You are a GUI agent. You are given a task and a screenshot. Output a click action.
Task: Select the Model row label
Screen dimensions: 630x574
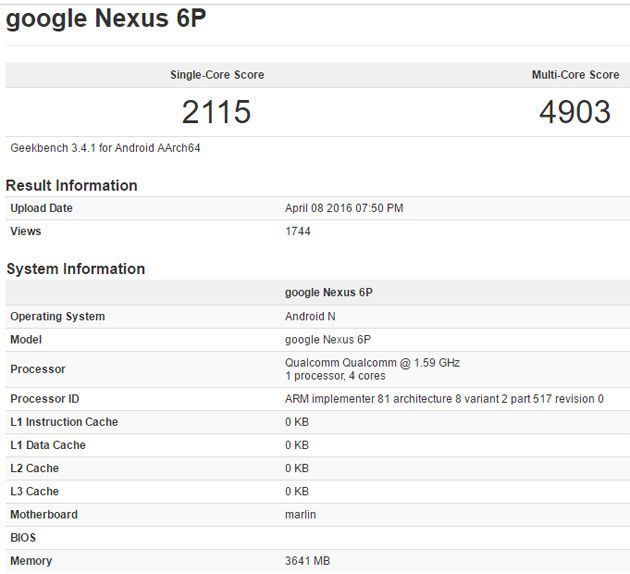click(x=26, y=339)
